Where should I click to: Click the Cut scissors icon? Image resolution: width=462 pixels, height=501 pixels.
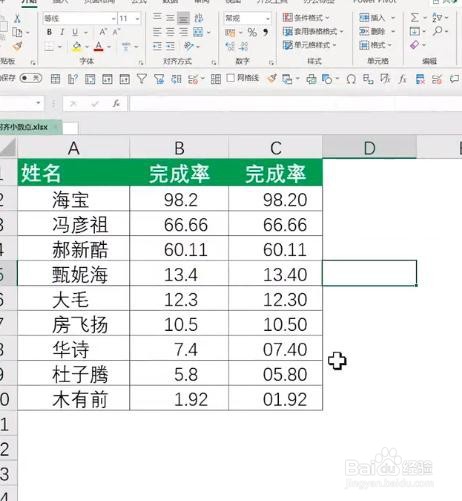(x=17, y=19)
